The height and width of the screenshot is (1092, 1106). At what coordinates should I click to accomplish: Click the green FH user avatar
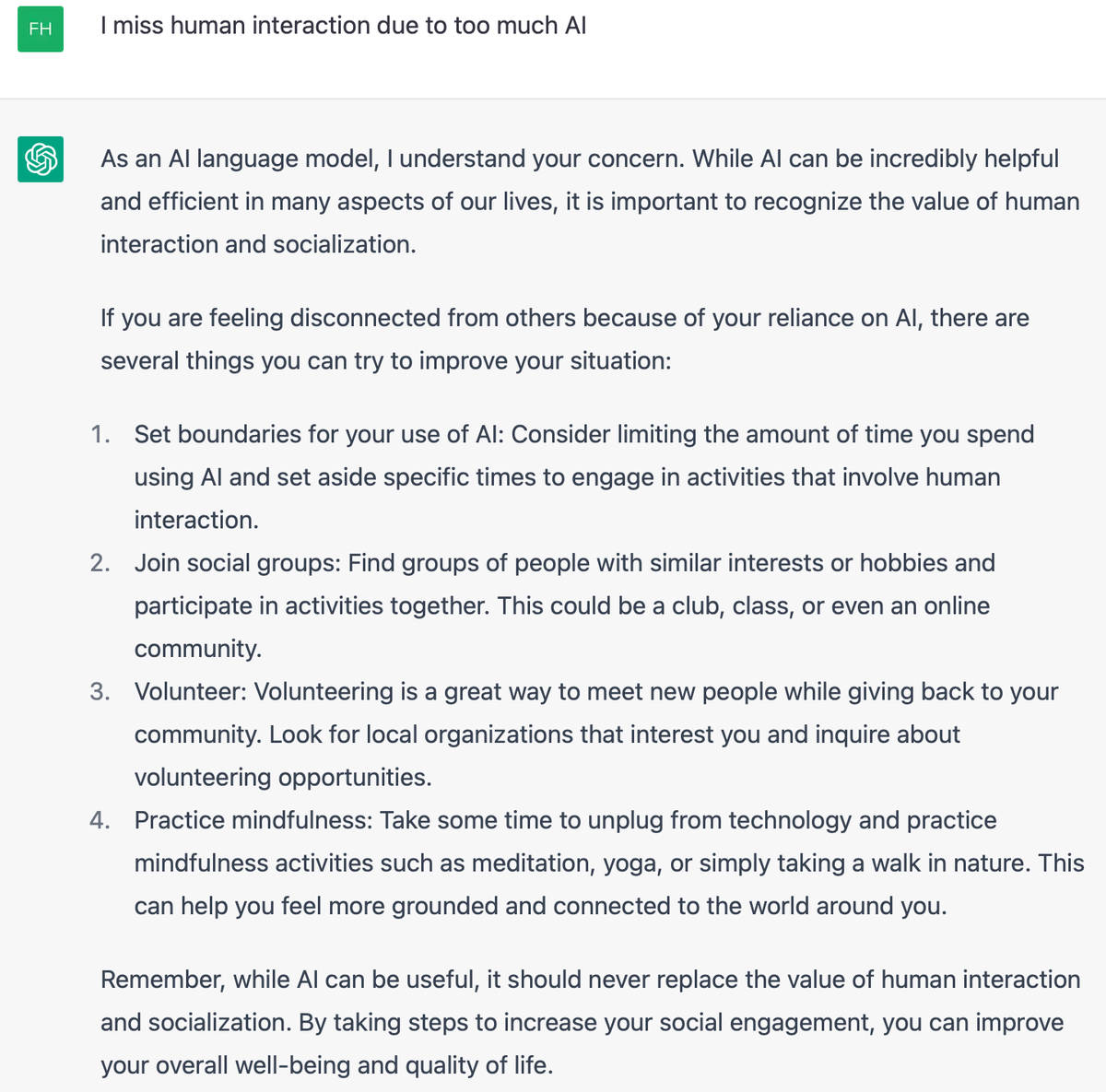click(x=41, y=29)
